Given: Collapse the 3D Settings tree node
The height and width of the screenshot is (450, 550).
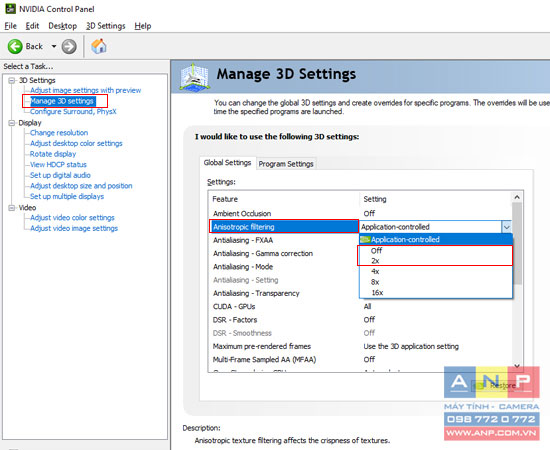Looking at the screenshot, I should tap(12, 80).
